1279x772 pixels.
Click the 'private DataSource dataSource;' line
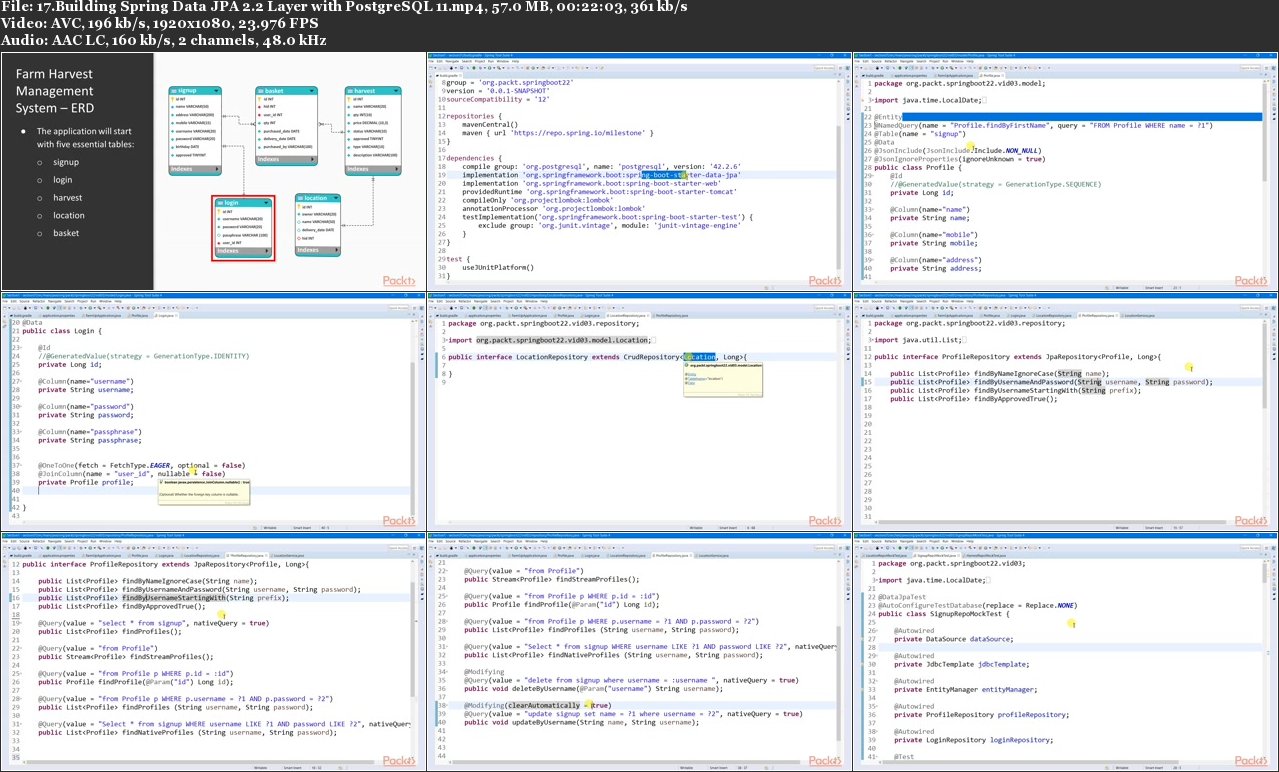pyautogui.click(x=951, y=638)
